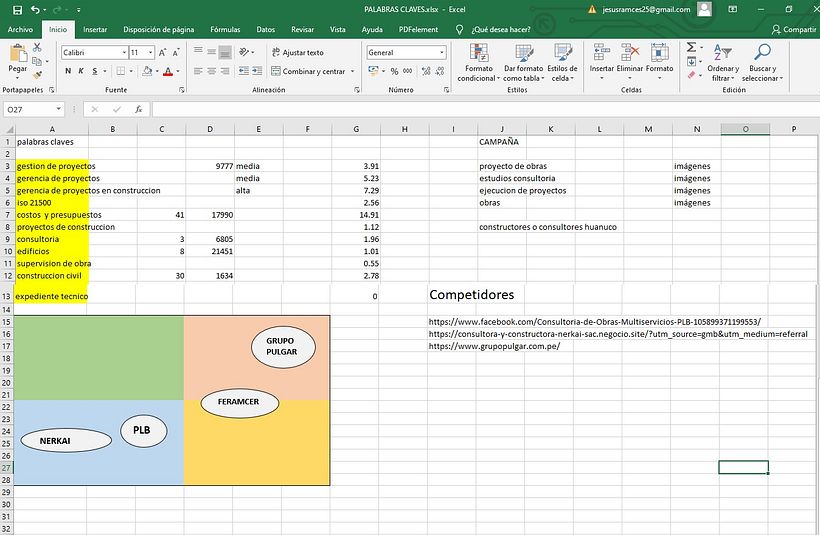Open Estilos de celda gallery
Viewport: 820px width, 535px height.
pyautogui.click(x=562, y=63)
